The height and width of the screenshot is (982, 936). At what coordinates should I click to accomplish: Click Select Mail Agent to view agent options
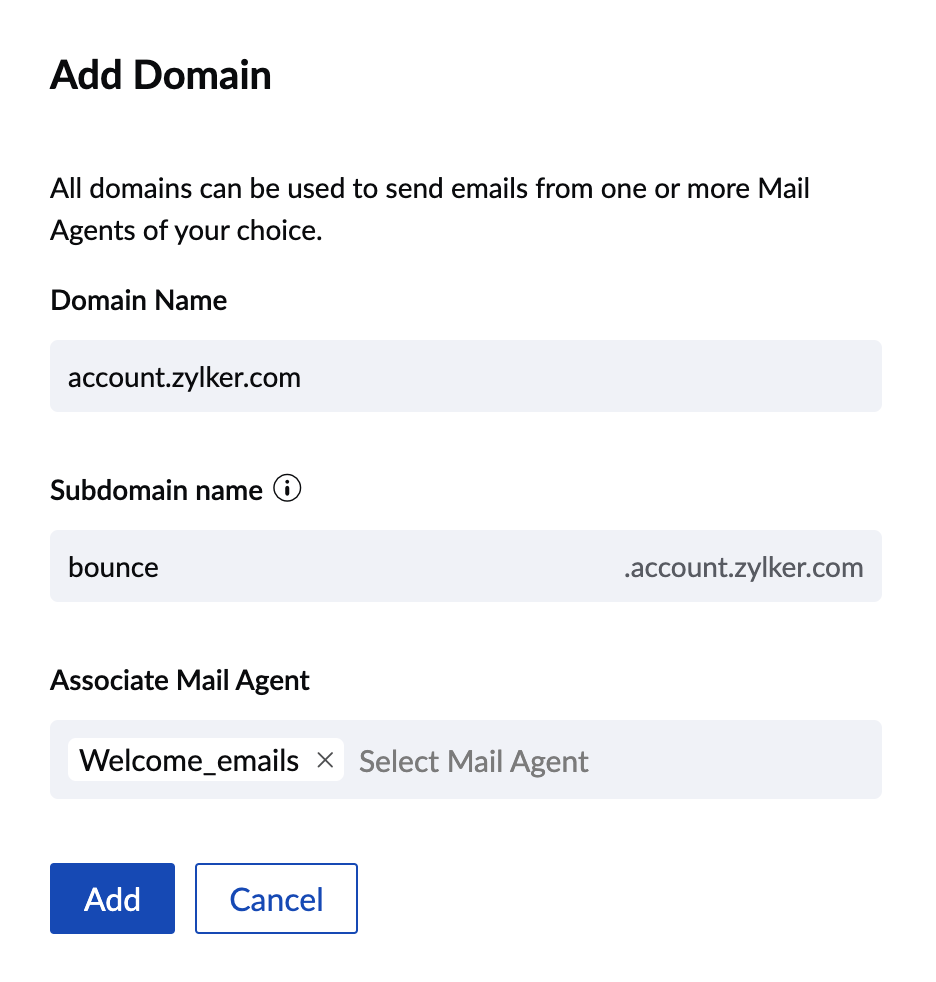coord(473,761)
